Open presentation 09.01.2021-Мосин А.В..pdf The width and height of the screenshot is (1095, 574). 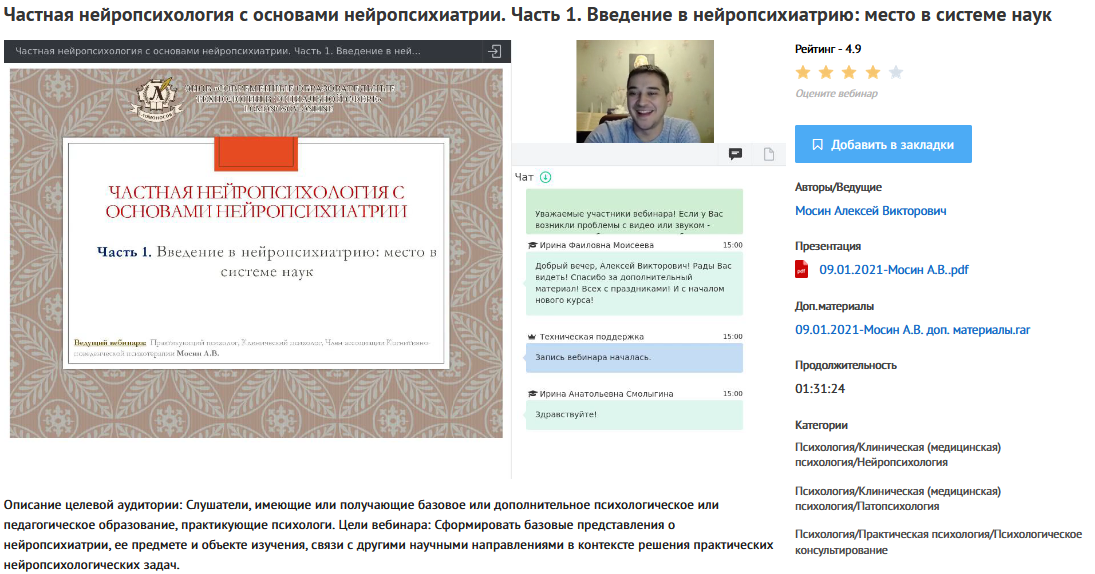coord(893,269)
